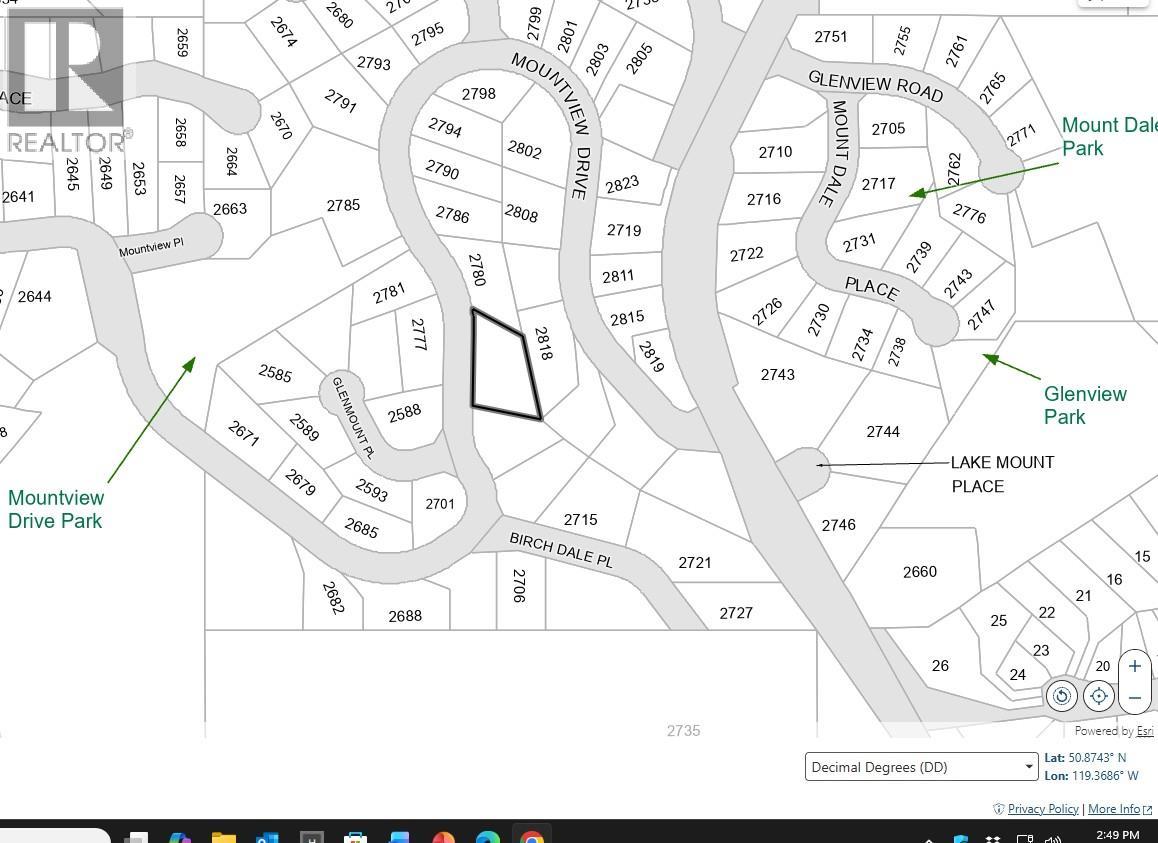
Task: Select lot 2780 on the map
Action: [477, 270]
